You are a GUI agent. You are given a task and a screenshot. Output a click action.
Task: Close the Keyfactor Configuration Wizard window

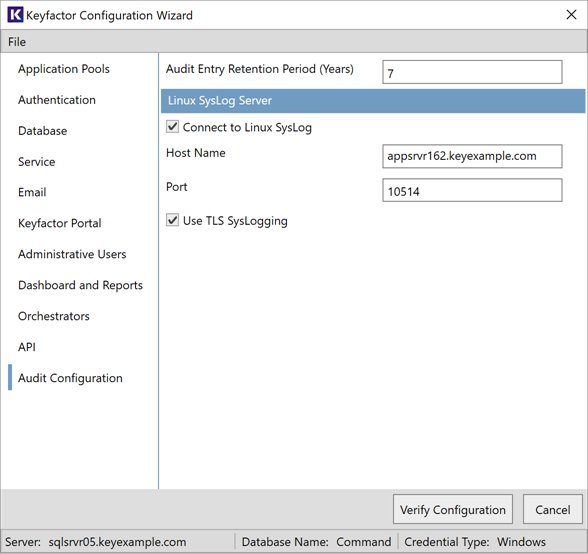click(571, 15)
